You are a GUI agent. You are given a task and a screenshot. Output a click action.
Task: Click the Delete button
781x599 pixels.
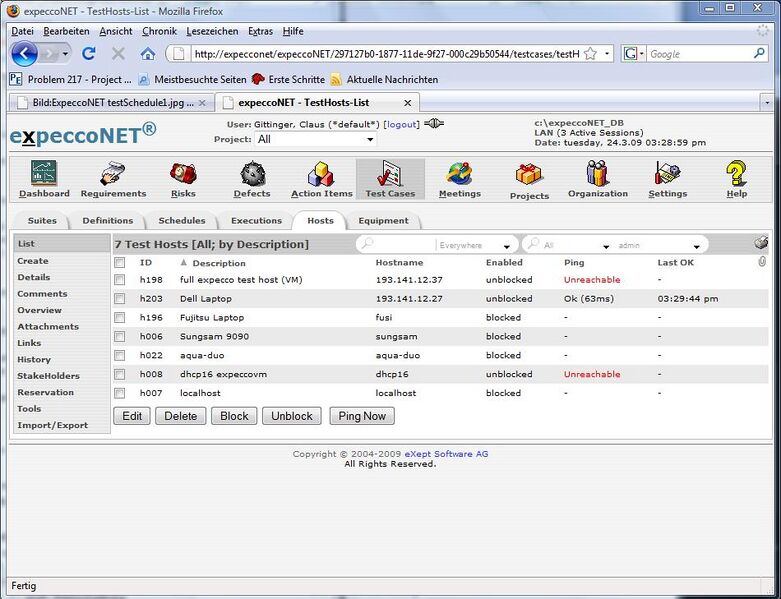(x=181, y=416)
